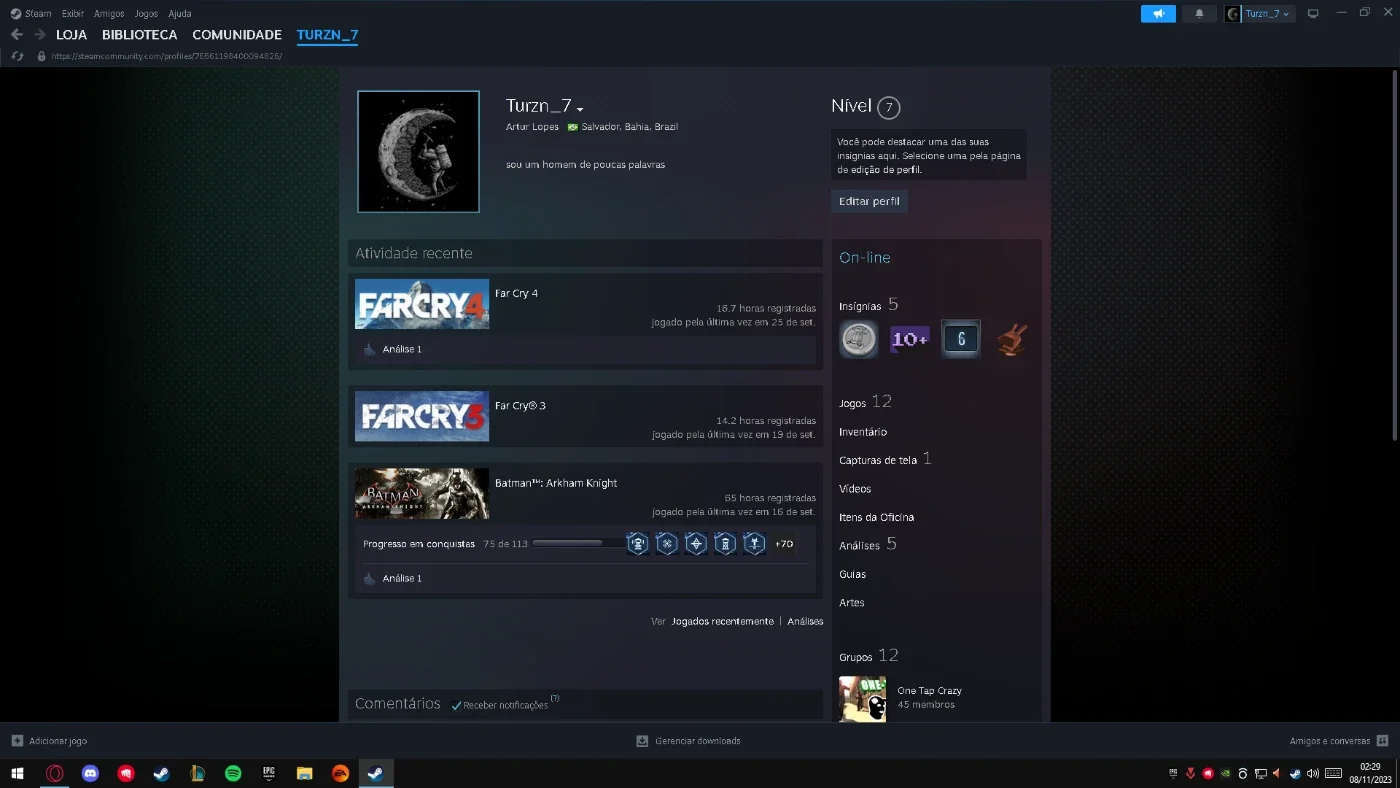Open the Far Cry 4 game banner
This screenshot has height=788, width=1400.
point(422,304)
